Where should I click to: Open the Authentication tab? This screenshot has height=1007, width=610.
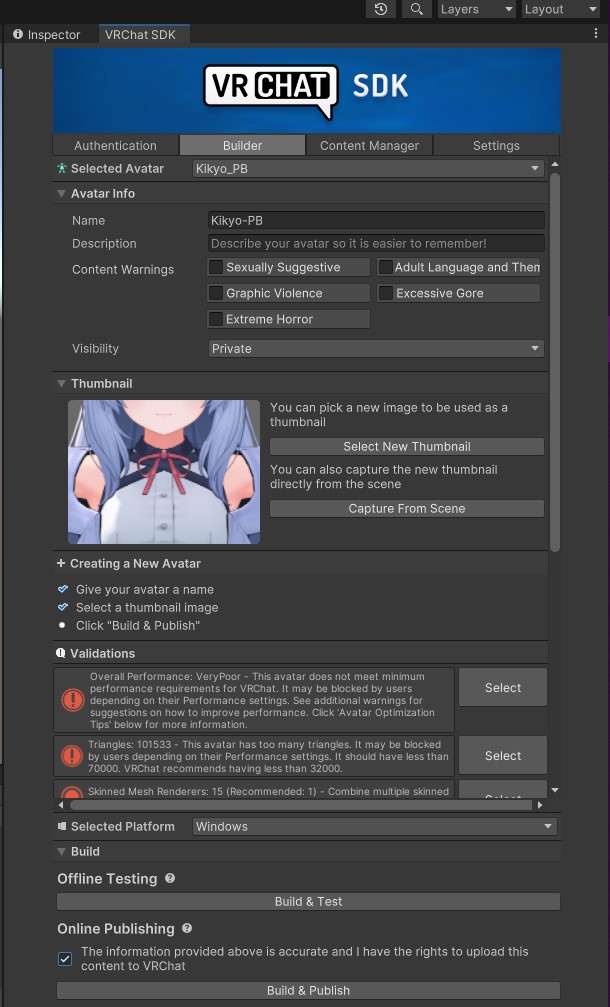[116, 146]
